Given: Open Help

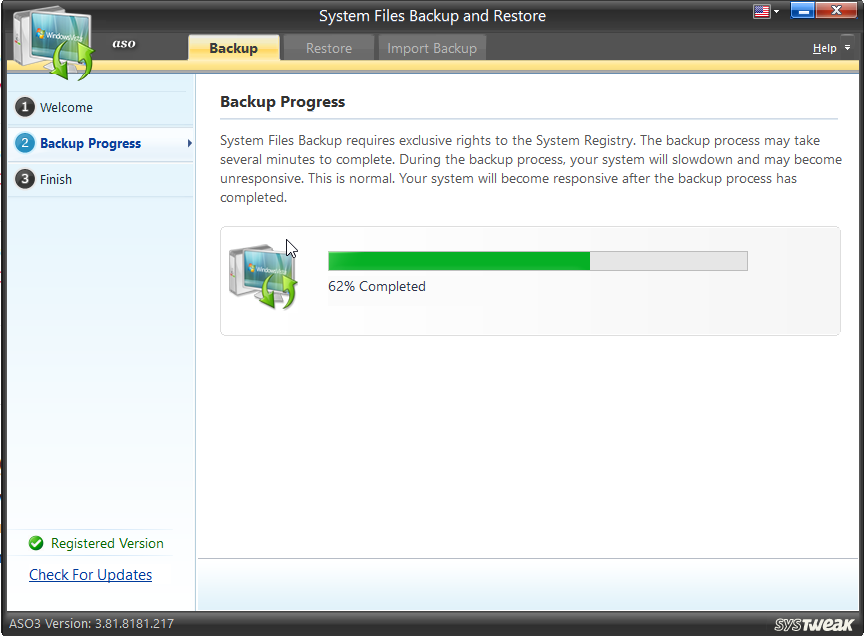Looking at the screenshot, I should click(x=822, y=47).
